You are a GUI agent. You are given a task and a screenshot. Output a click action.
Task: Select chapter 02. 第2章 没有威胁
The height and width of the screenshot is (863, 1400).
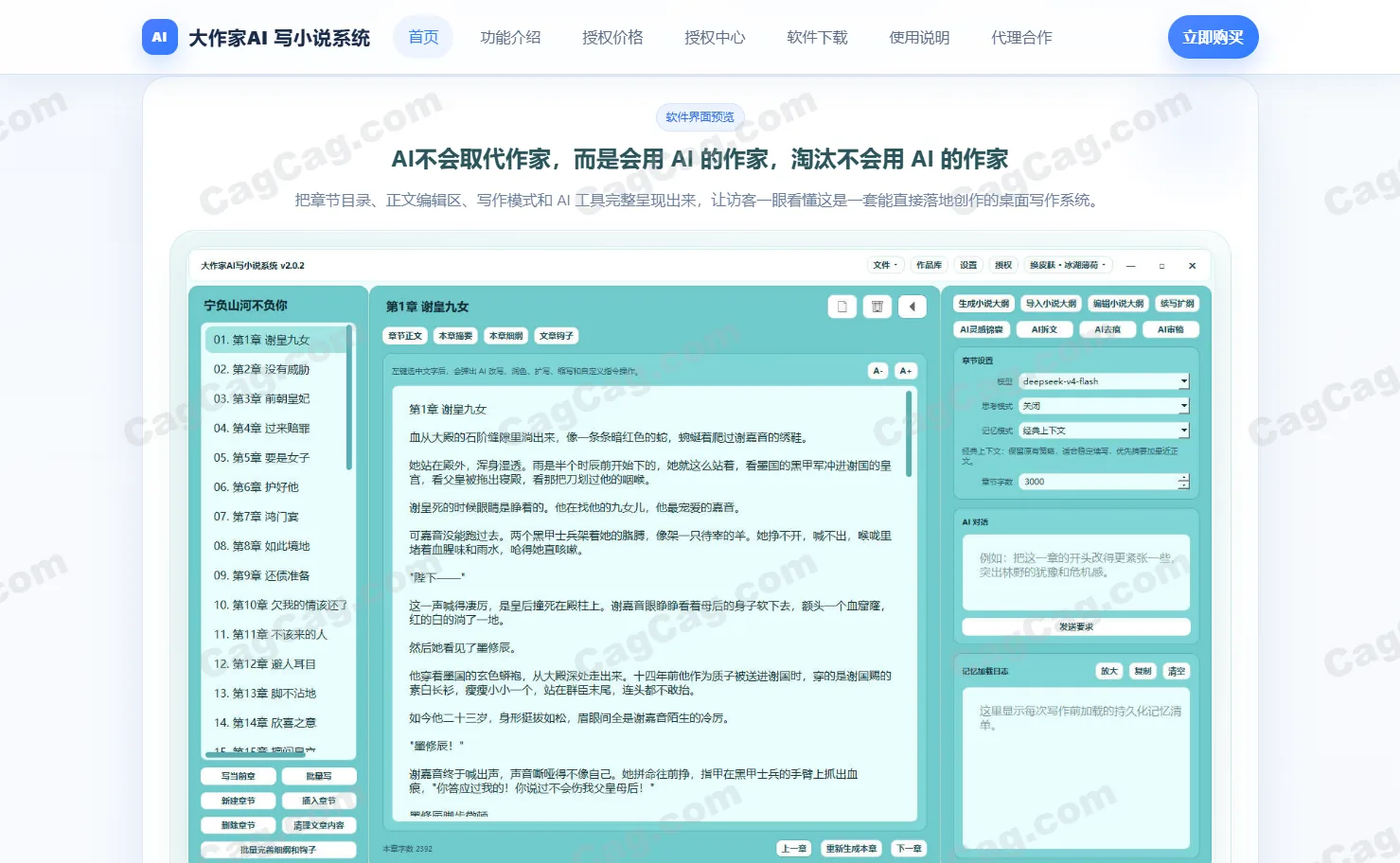pos(275,369)
